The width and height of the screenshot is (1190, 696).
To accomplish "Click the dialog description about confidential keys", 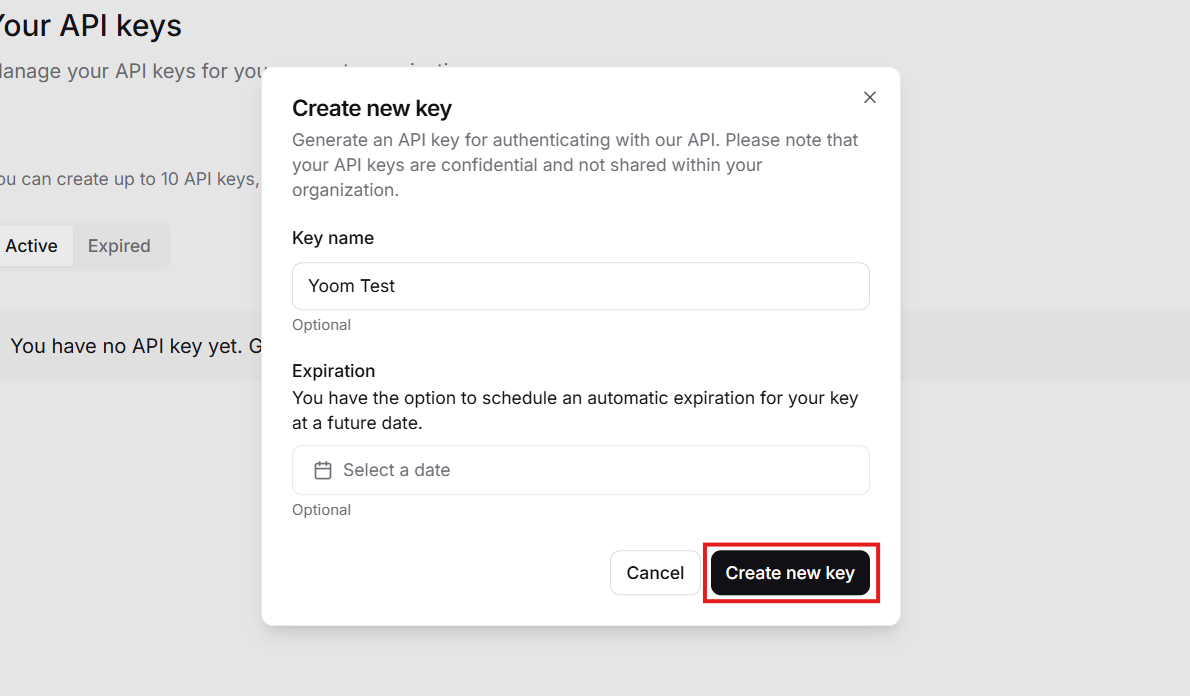I will tap(575, 165).
